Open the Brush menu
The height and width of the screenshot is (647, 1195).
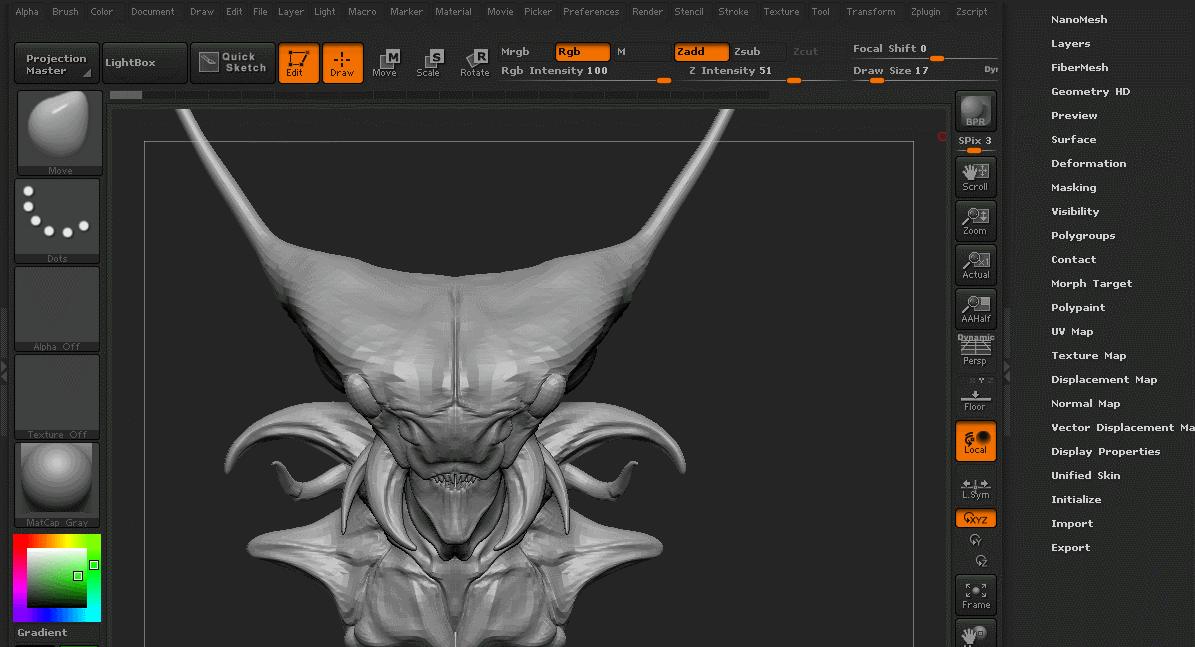click(x=65, y=11)
